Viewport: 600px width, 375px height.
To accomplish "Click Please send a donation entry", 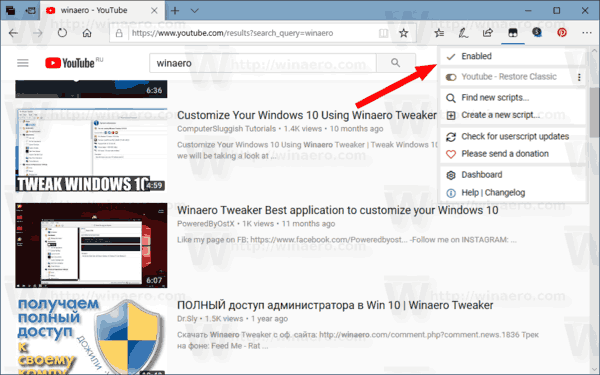I will coord(513,154).
